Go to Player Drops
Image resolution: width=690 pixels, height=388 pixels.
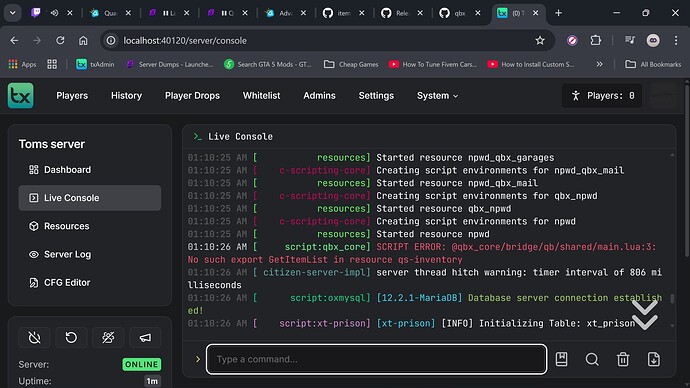pyautogui.click(x=192, y=95)
